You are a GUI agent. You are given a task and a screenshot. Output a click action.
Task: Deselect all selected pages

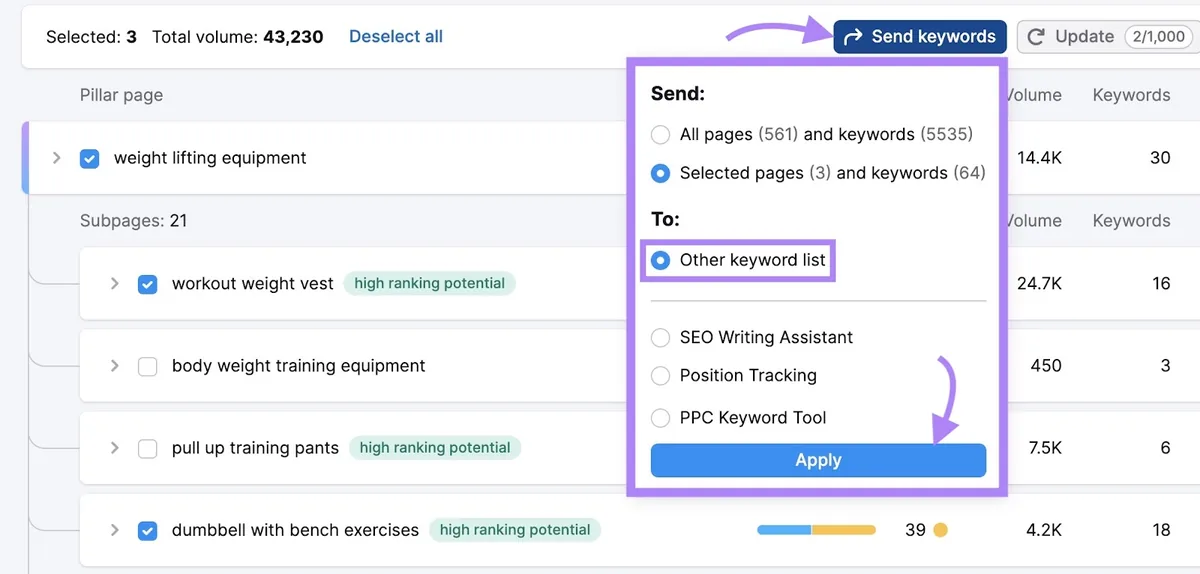click(x=396, y=37)
